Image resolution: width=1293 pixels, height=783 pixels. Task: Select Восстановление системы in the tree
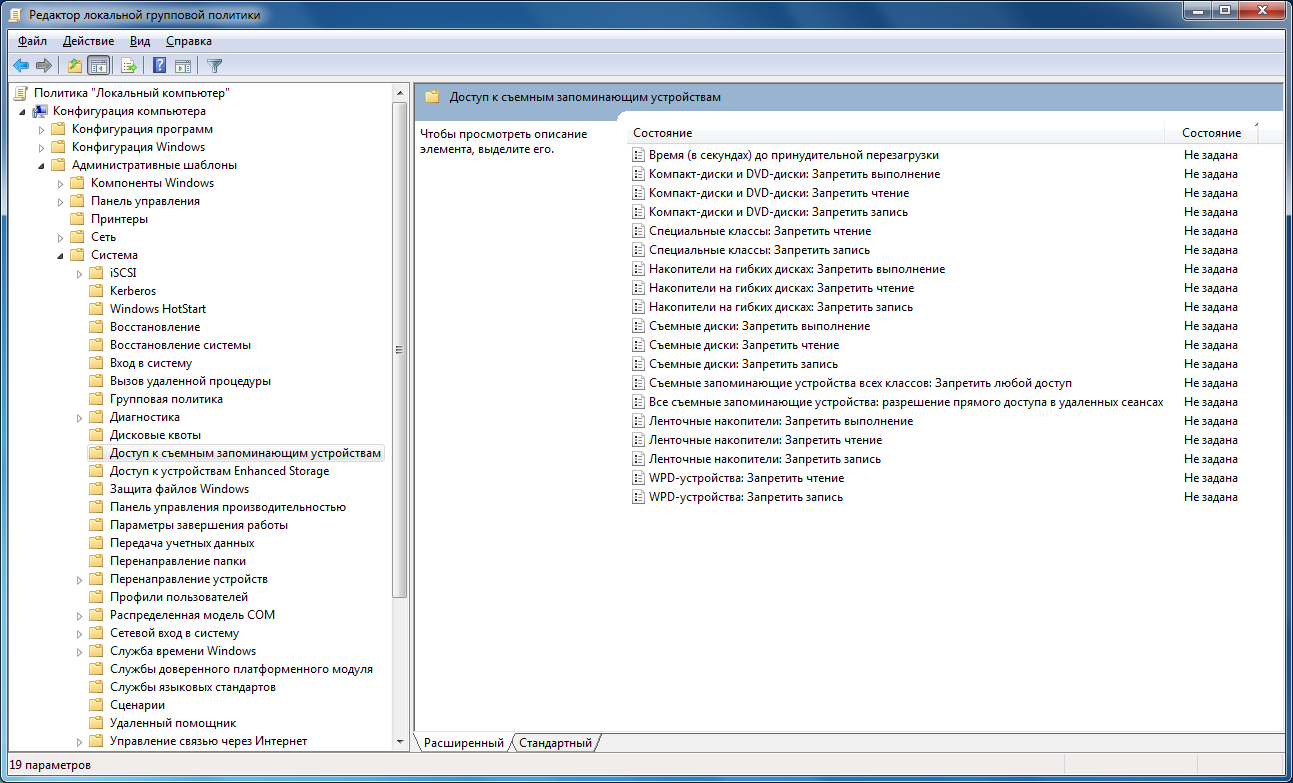pos(180,345)
